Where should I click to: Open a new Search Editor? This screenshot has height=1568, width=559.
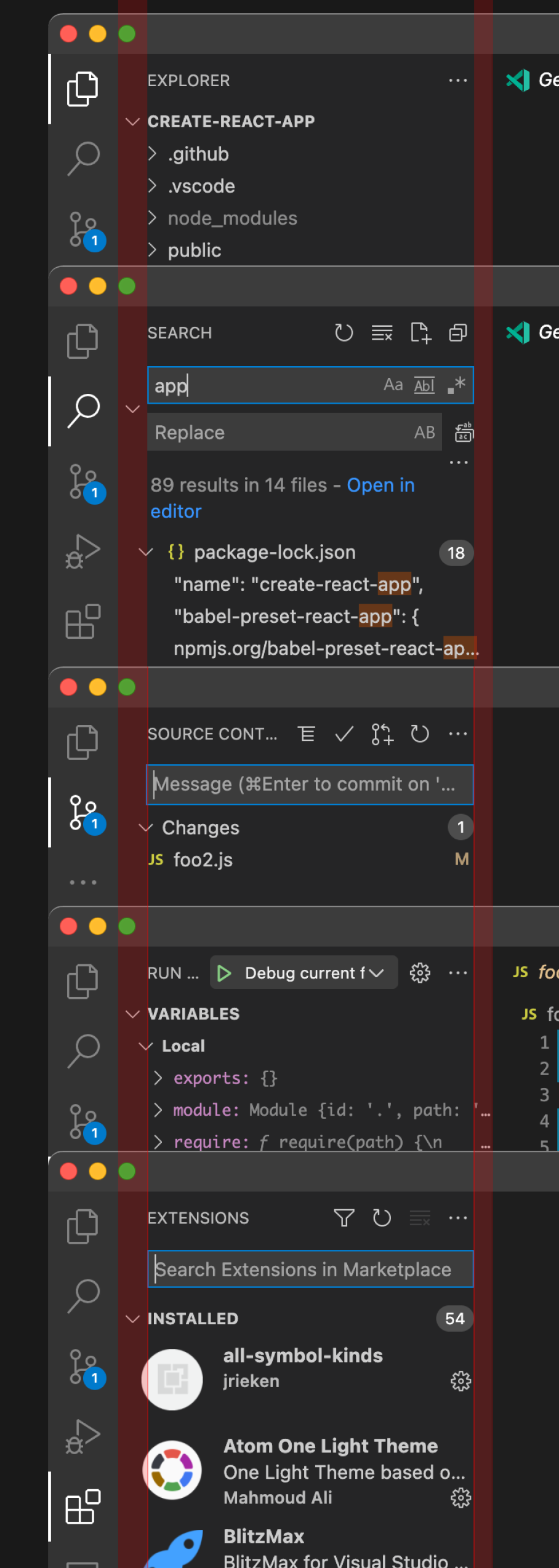coord(420,333)
